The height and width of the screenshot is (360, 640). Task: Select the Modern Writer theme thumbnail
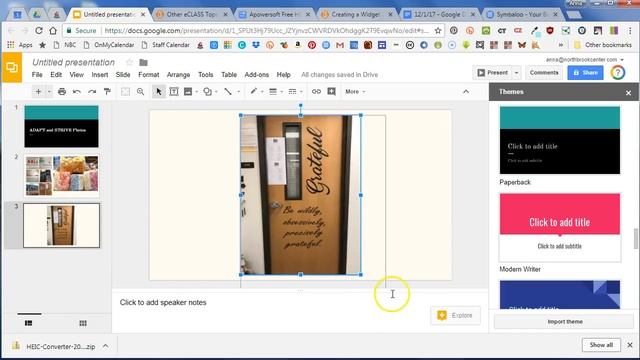coord(560,227)
